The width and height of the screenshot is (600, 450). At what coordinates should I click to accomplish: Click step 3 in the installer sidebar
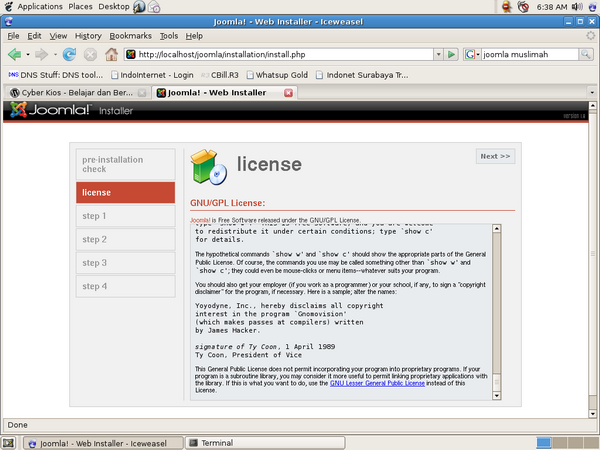(x=126, y=263)
